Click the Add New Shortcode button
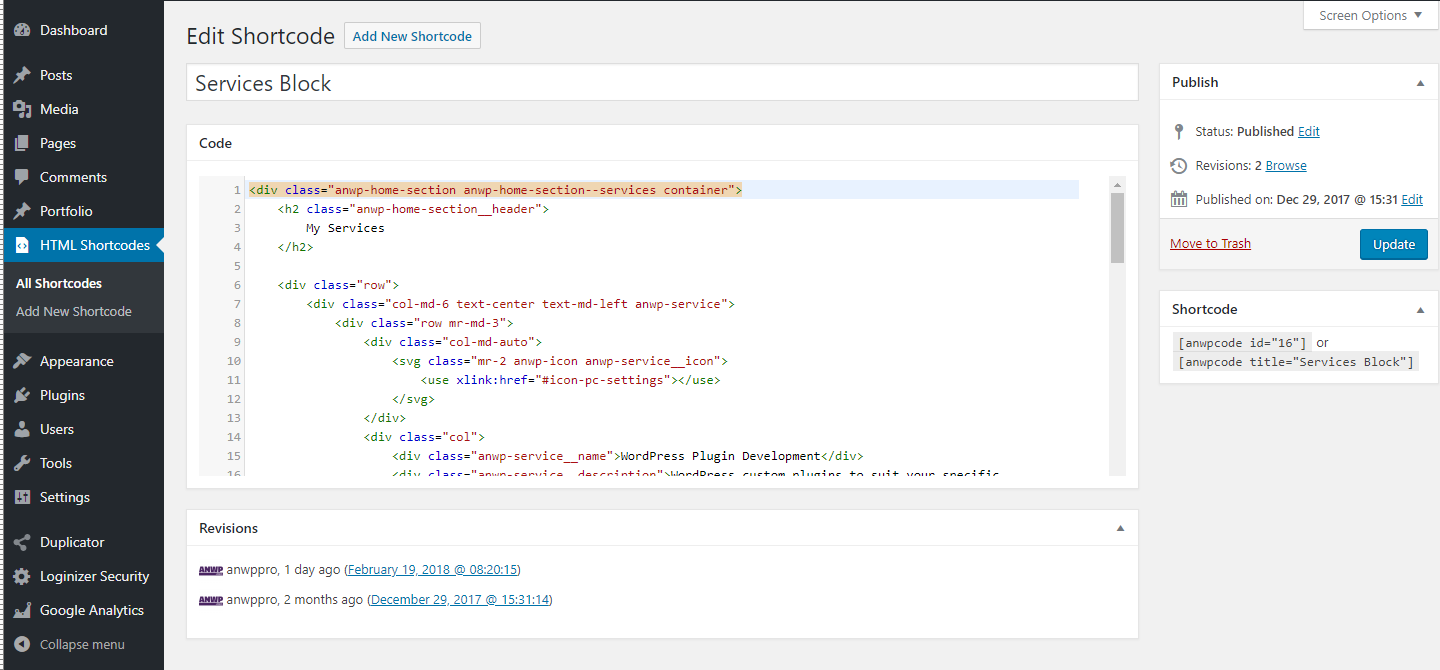 pyautogui.click(x=412, y=36)
